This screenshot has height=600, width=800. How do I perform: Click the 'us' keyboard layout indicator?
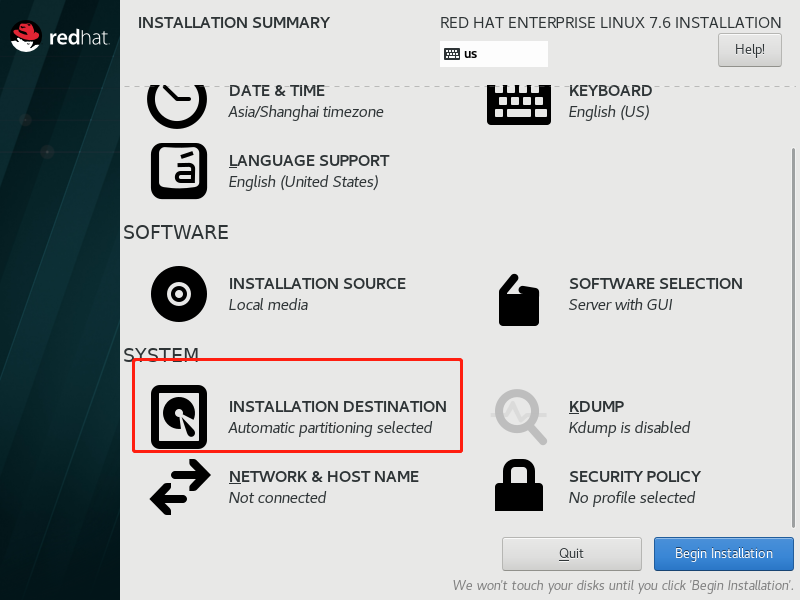tap(494, 54)
